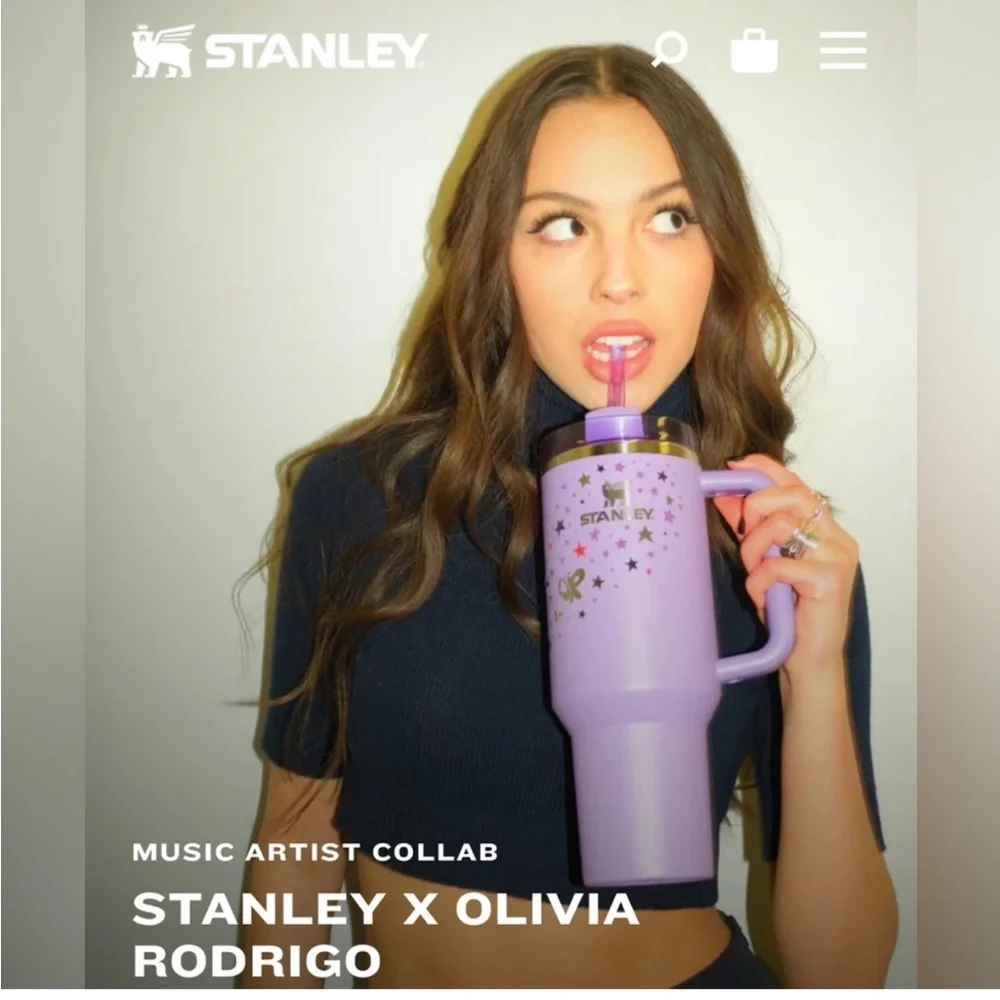Click the Stanley logo printed on tumbler
The image size is (1000, 1000).
(616, 504)
